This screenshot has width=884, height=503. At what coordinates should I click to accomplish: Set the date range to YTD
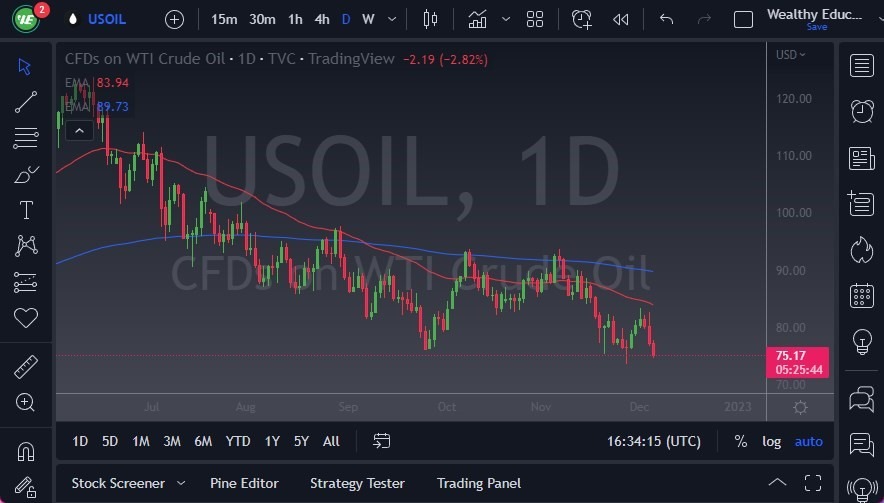(238, 442)
